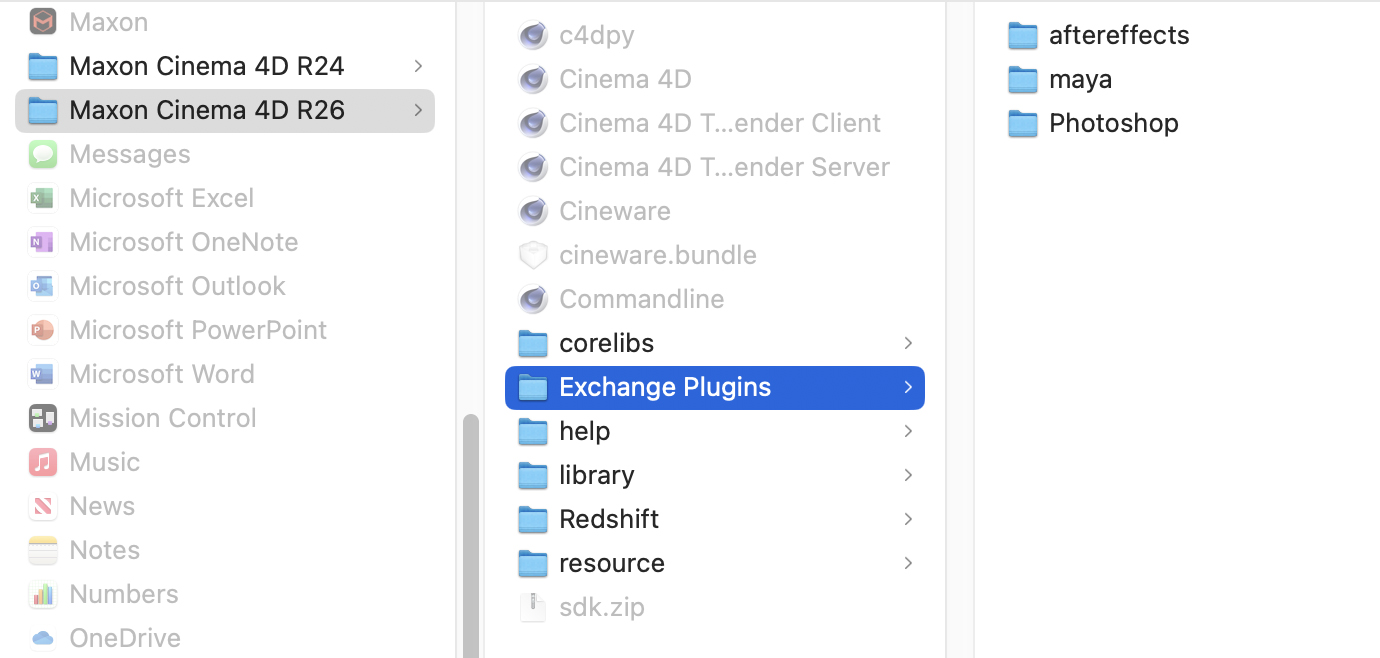Click the Cinema 4D application icon
Viewport: 1380px width, 658px height.
click(533, 79)
